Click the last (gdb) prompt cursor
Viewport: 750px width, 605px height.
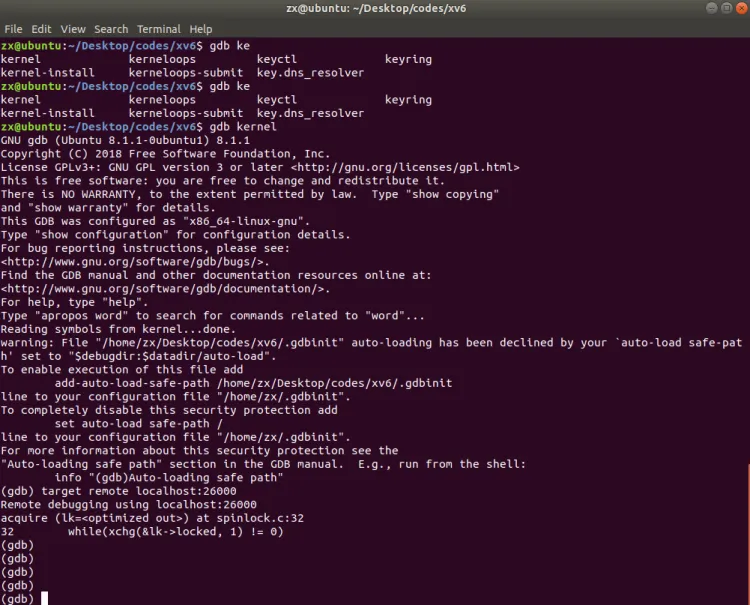pos(44,598)
